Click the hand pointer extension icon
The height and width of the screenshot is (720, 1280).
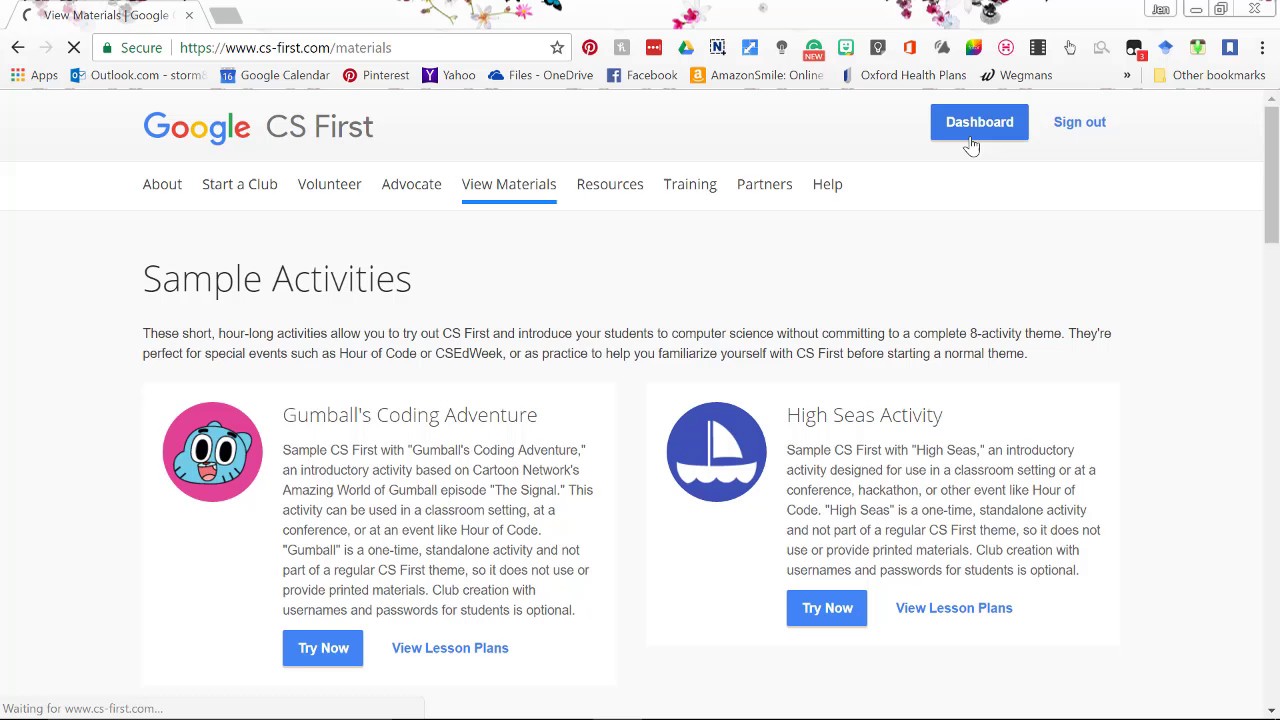[x=1070, y=48]
